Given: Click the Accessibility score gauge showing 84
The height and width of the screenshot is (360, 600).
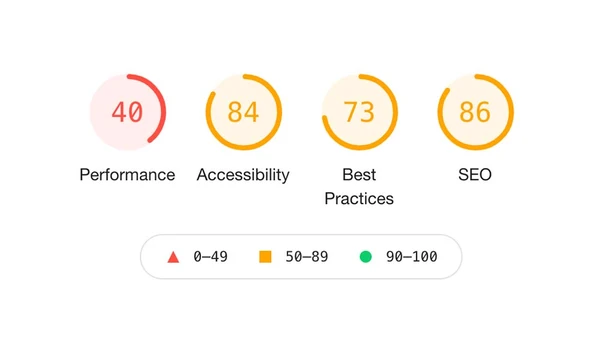Looking at the screenshot, I should coord(244,112).
